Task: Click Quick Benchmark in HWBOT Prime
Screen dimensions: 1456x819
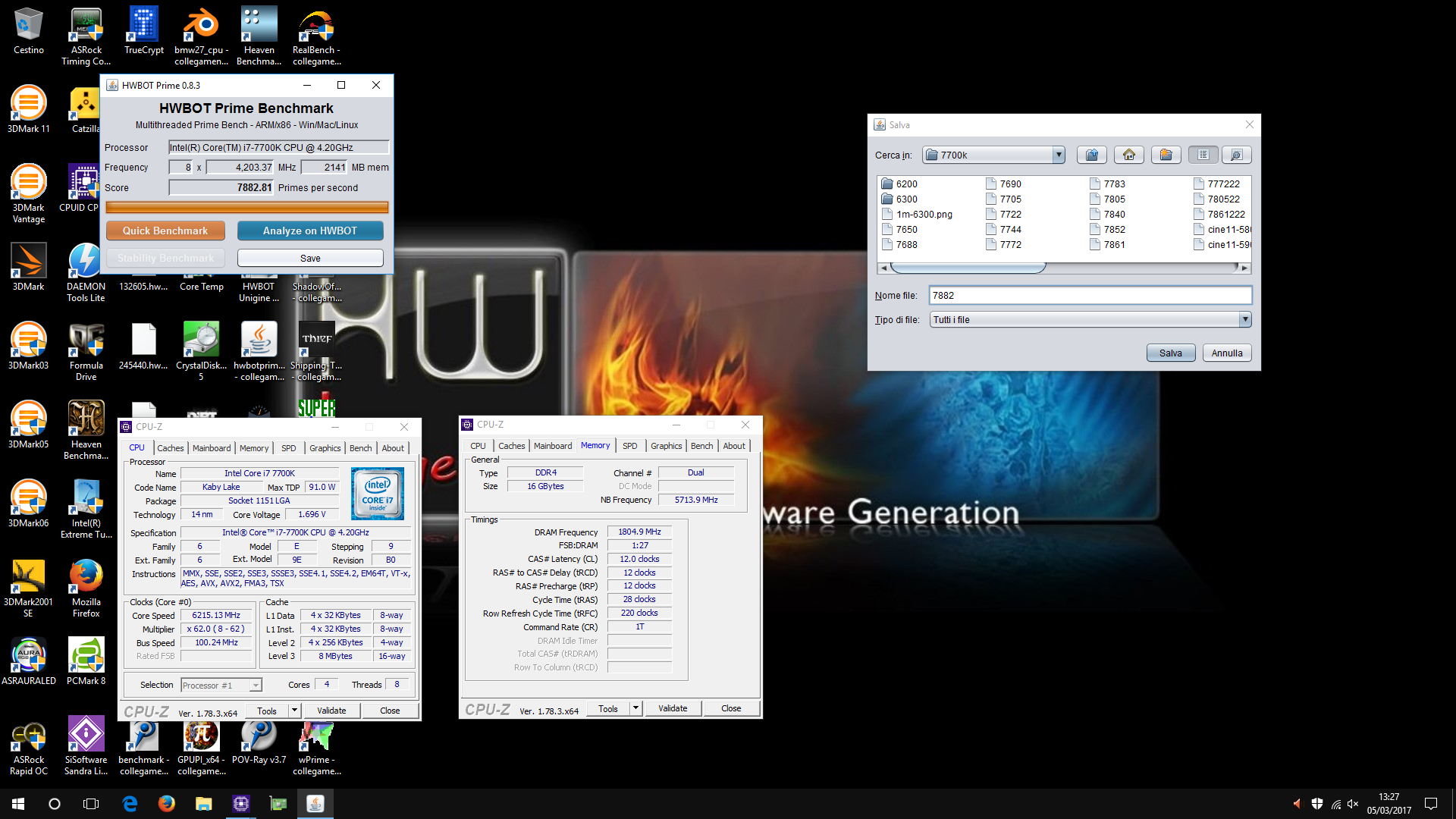Action: [x=165, y=231]
